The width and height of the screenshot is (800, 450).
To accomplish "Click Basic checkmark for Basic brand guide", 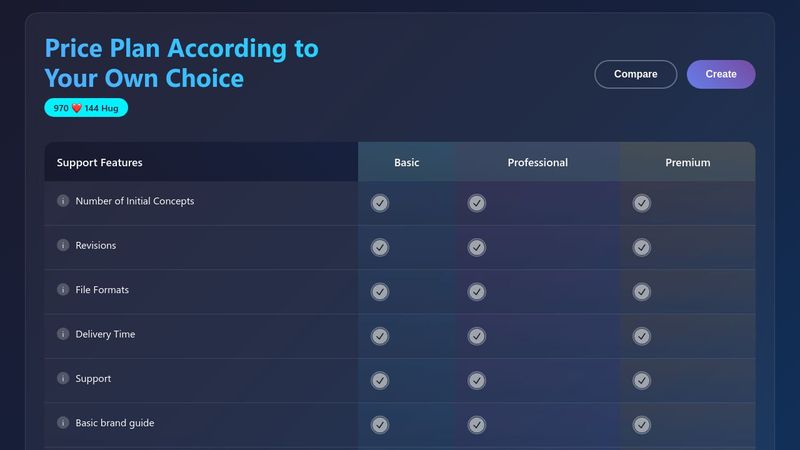I will pyautogui.click(x=380, y=425).
